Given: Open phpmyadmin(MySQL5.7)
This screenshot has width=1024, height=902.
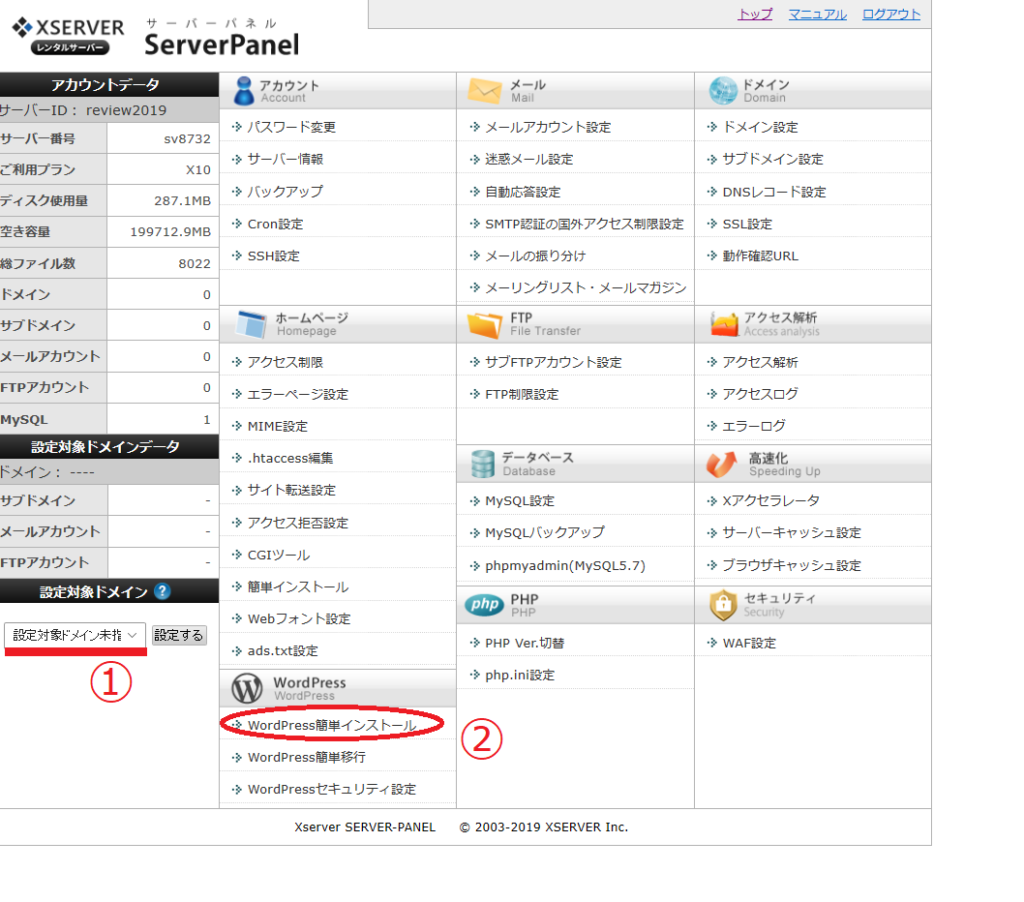Looking at the screenshot, I should pyautogui.click(x=565, y=566).
